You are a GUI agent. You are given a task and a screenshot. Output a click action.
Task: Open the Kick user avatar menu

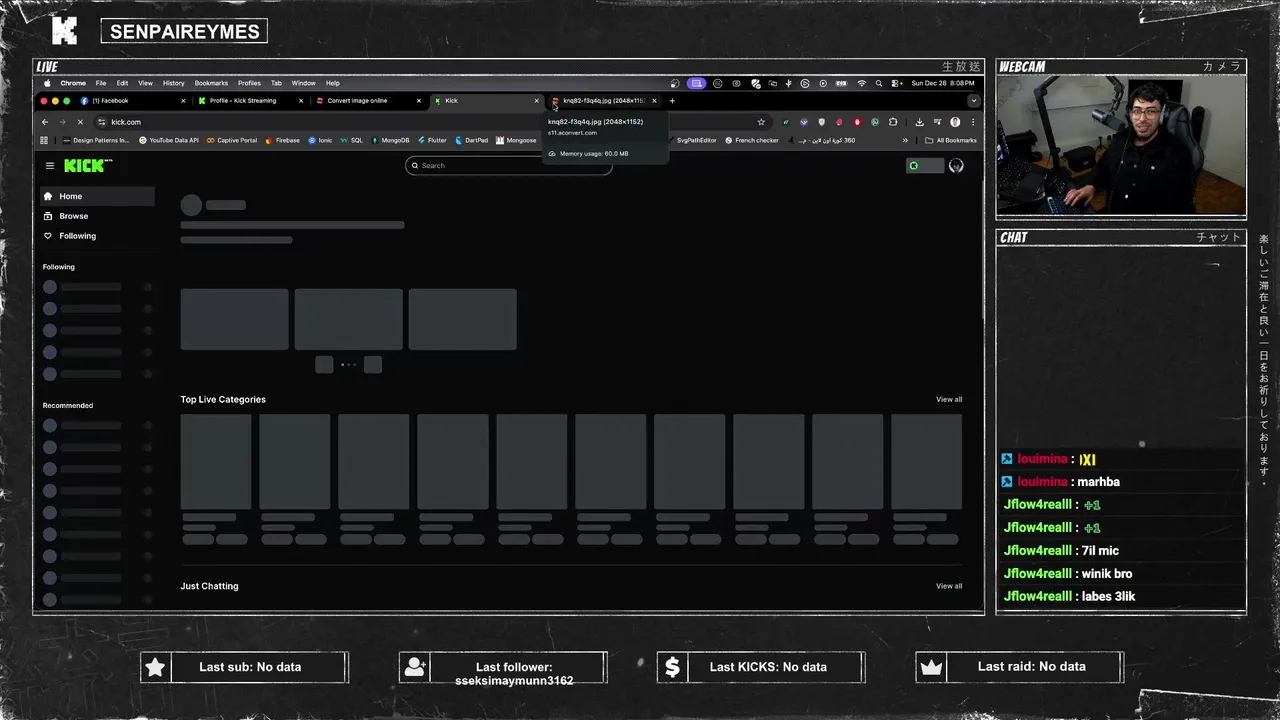pos(956,166)
